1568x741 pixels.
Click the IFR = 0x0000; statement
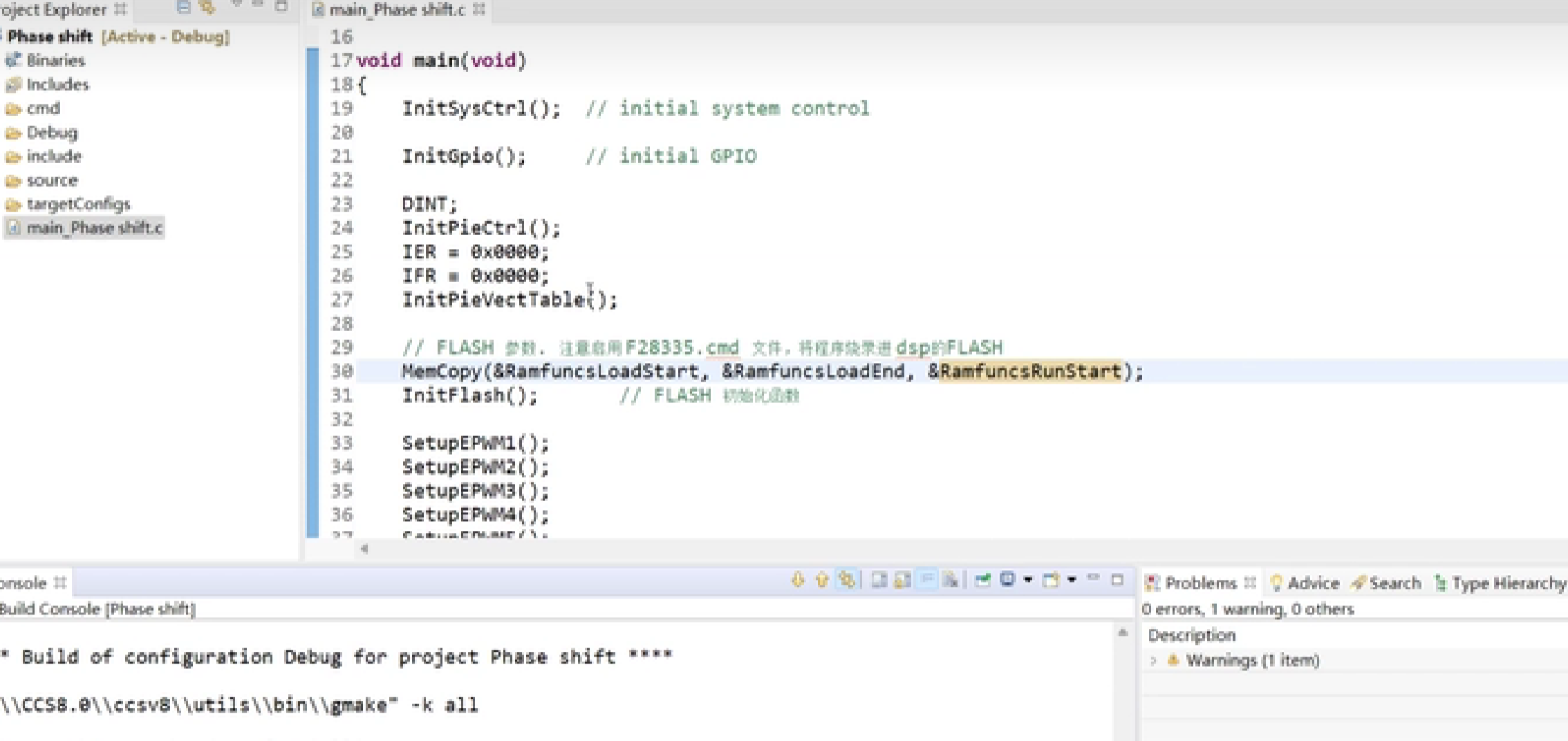click(x=476, y=276)
